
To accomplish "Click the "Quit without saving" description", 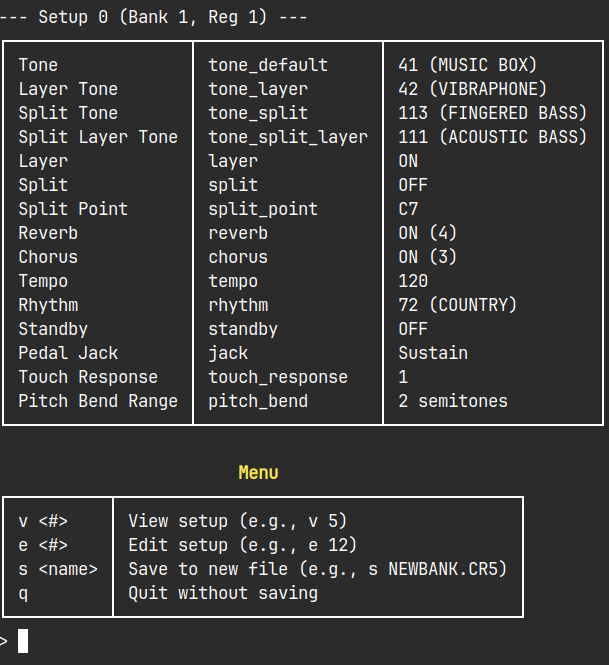I will pyautogui.click(x=223, y=593).
